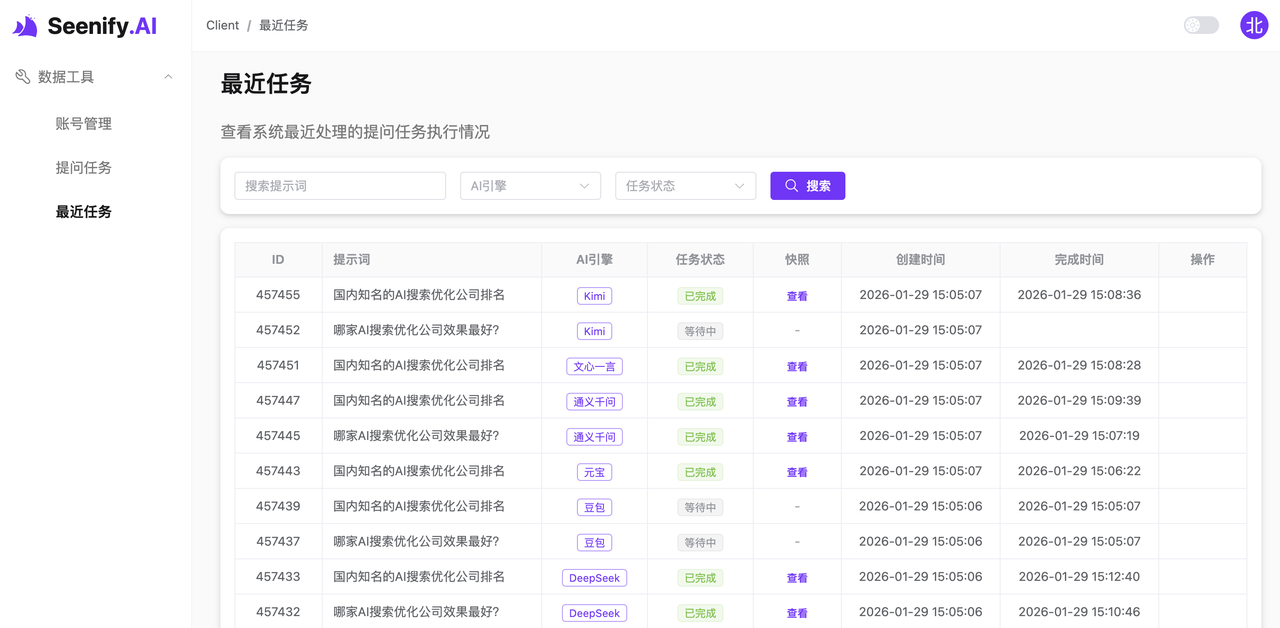Click the purple 北 avatar icon
The image size is (1280, 628).
(x=1254, y=25)
